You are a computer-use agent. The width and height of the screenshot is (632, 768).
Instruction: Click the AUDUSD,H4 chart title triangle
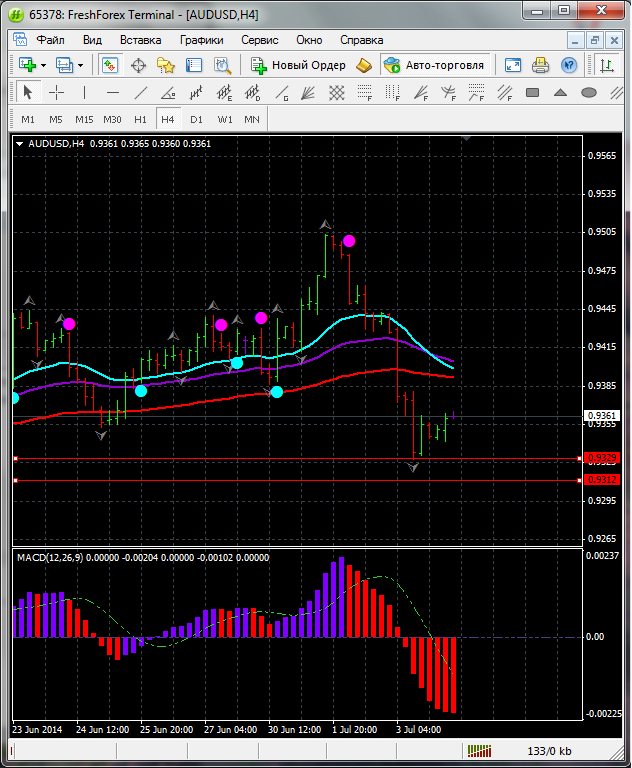pyautogui.click(x=20, y=143)
